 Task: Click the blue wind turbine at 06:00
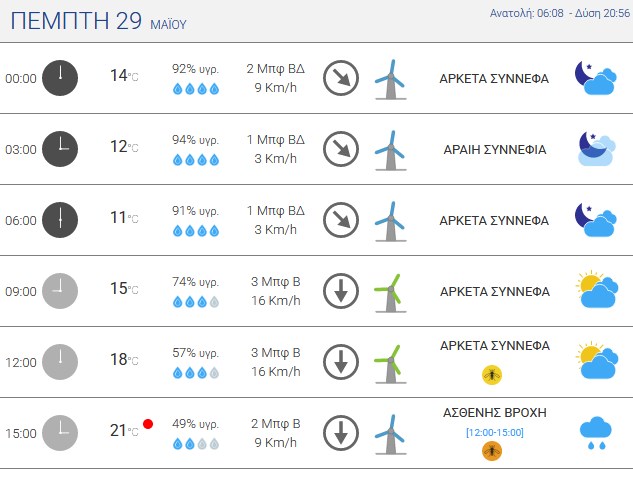coord(390,222)
